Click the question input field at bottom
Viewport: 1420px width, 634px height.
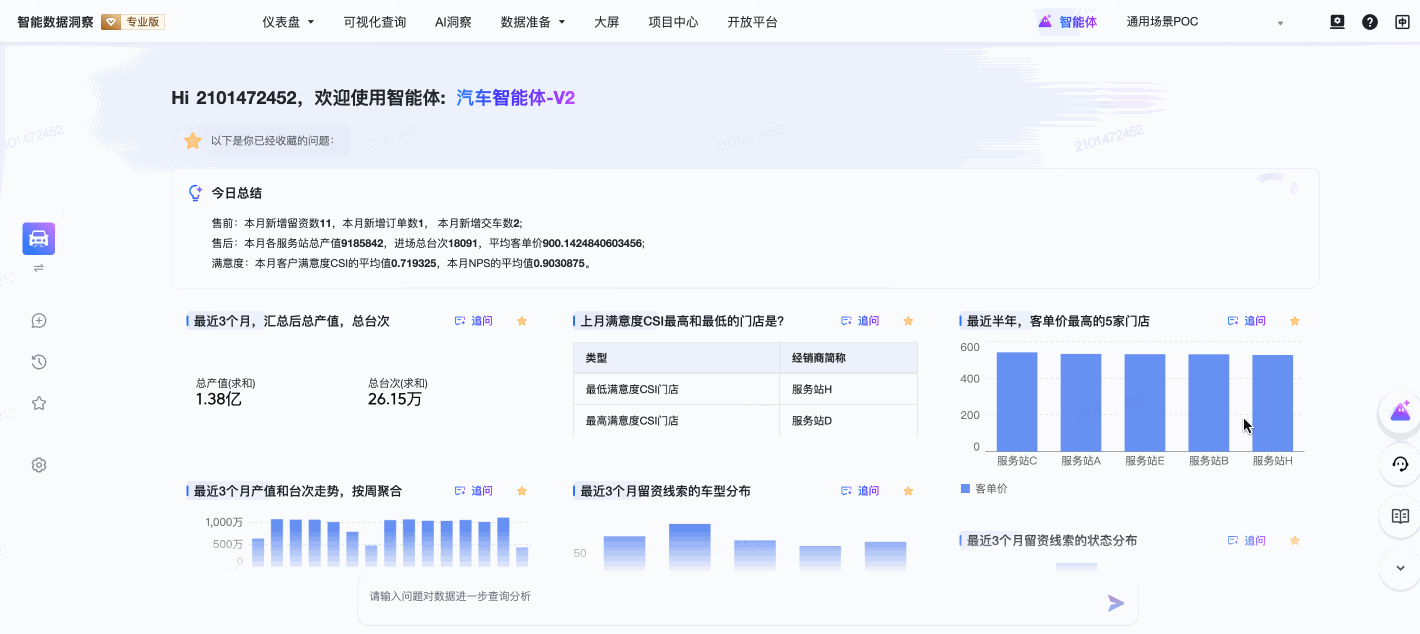tap(700, 596)
